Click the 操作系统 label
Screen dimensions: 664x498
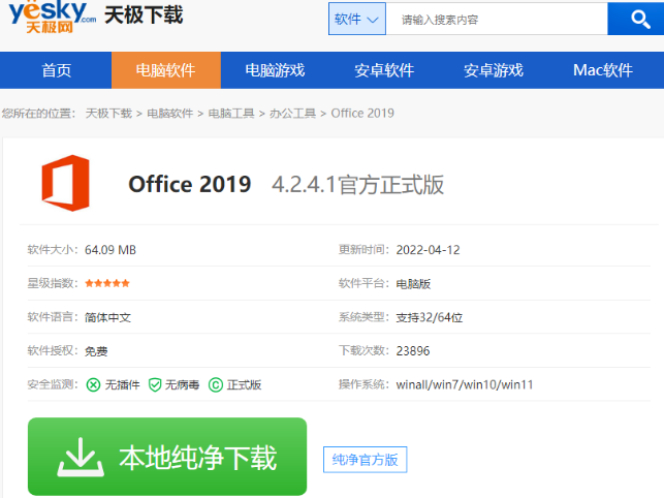click(x=364, y=385)
